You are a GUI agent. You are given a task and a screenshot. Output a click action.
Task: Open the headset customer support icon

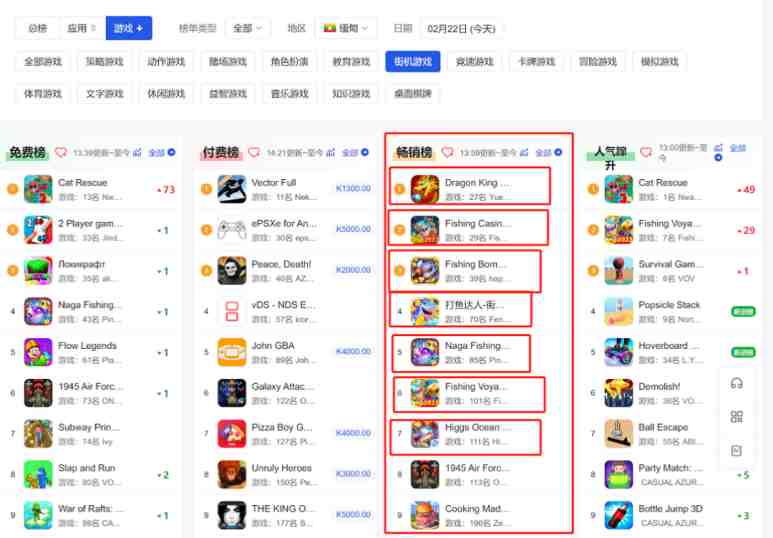pyautogui.click(x=737, y=383)
